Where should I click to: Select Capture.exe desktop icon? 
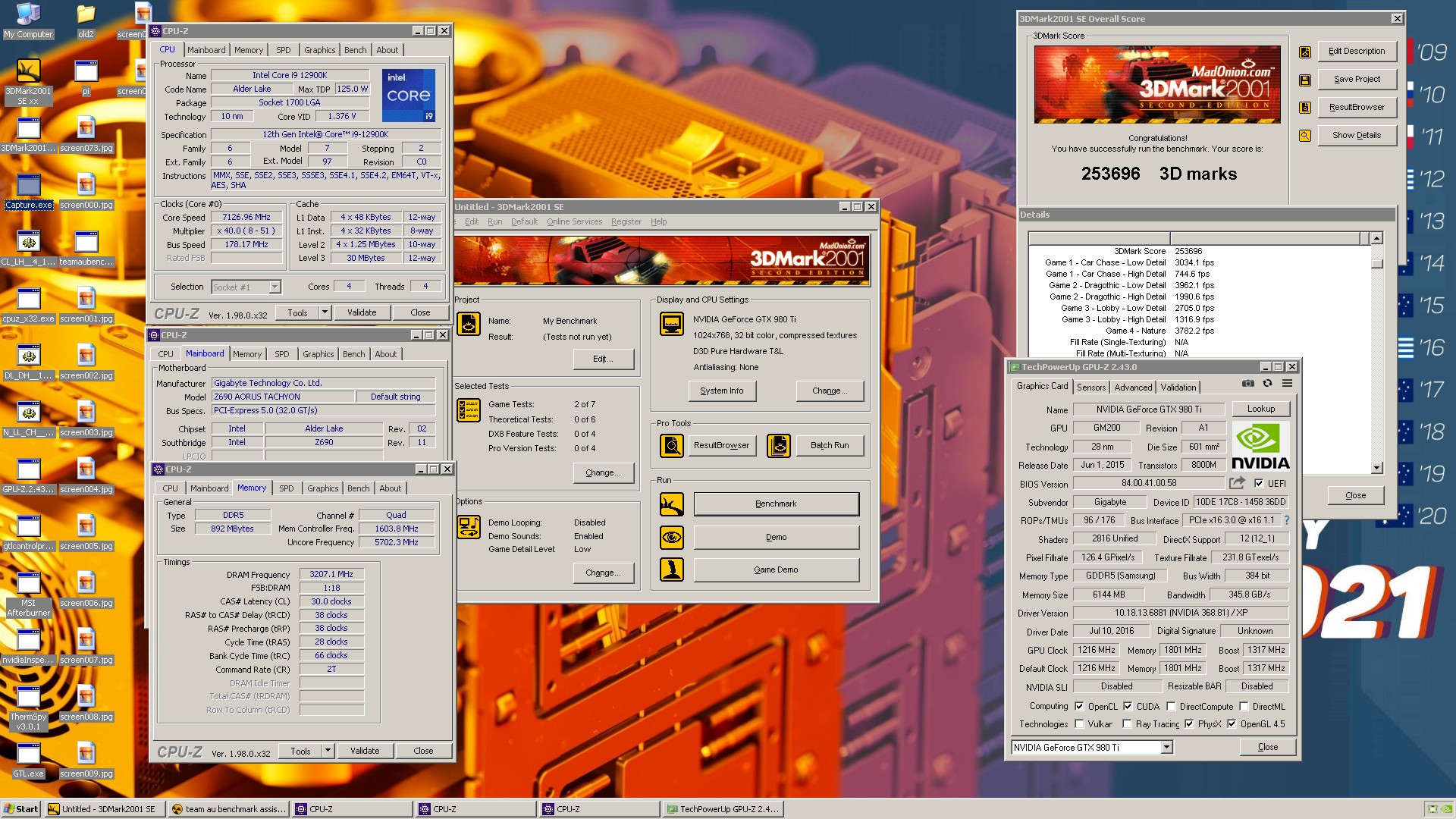(x=28, y=192)
